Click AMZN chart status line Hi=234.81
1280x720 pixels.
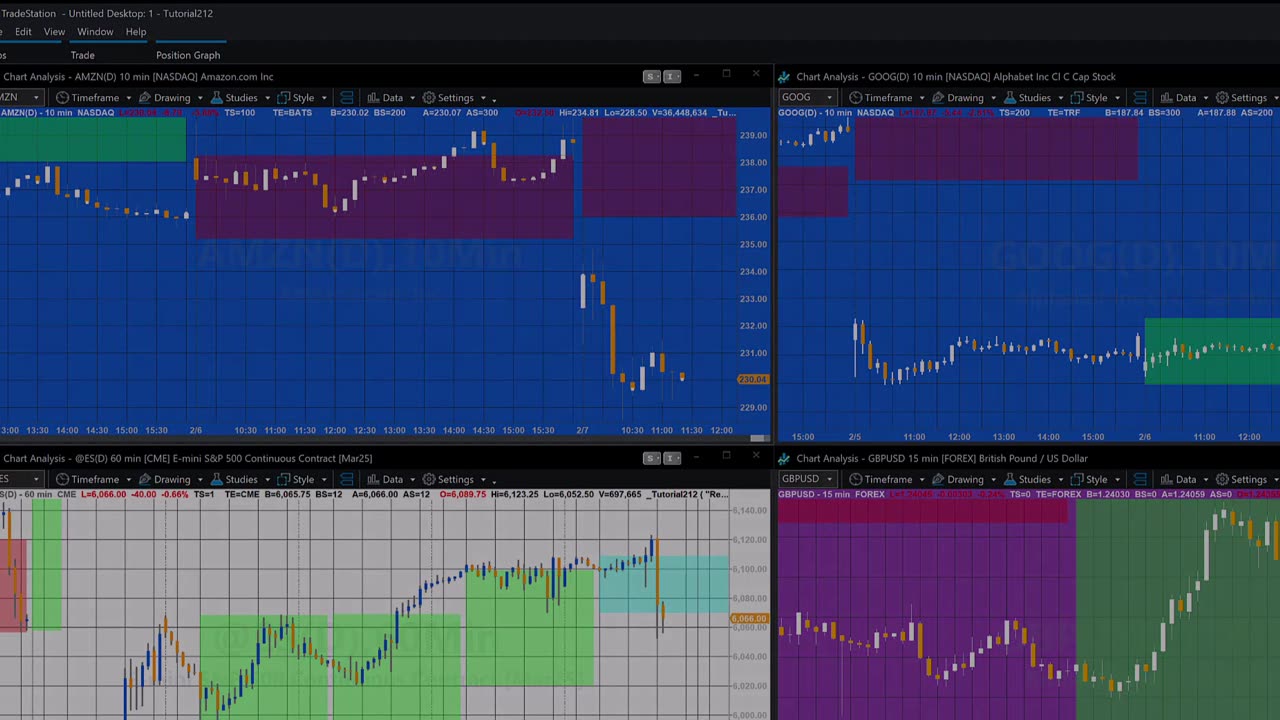[x=579, y=113]
